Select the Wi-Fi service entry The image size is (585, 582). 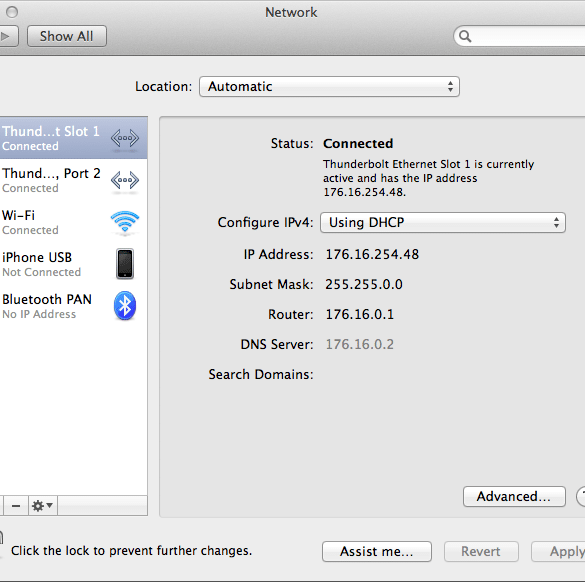[x=73, y=222]
